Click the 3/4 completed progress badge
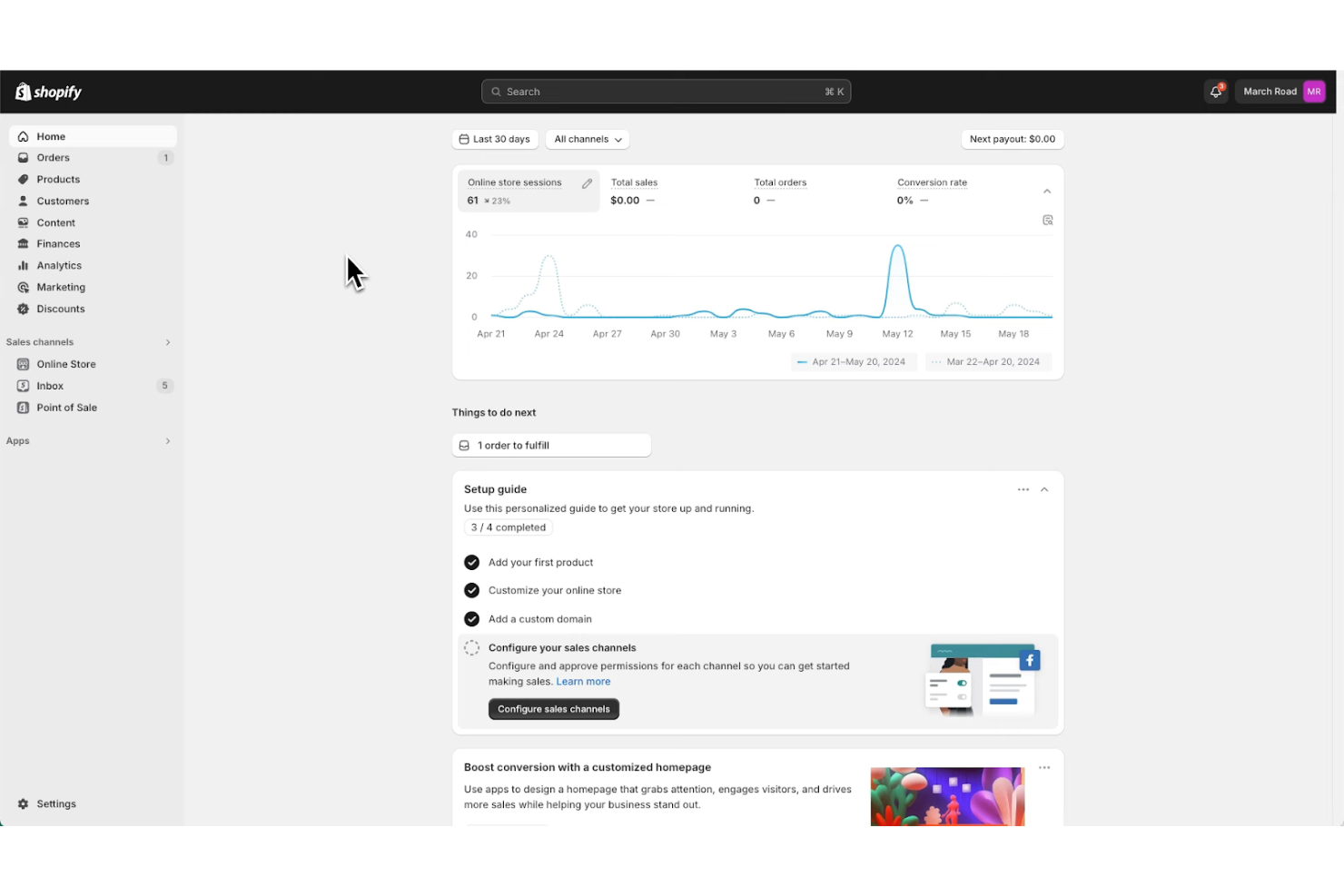Image resolution: width=1344 pixels, height=896 pixels. pos(508,527)
